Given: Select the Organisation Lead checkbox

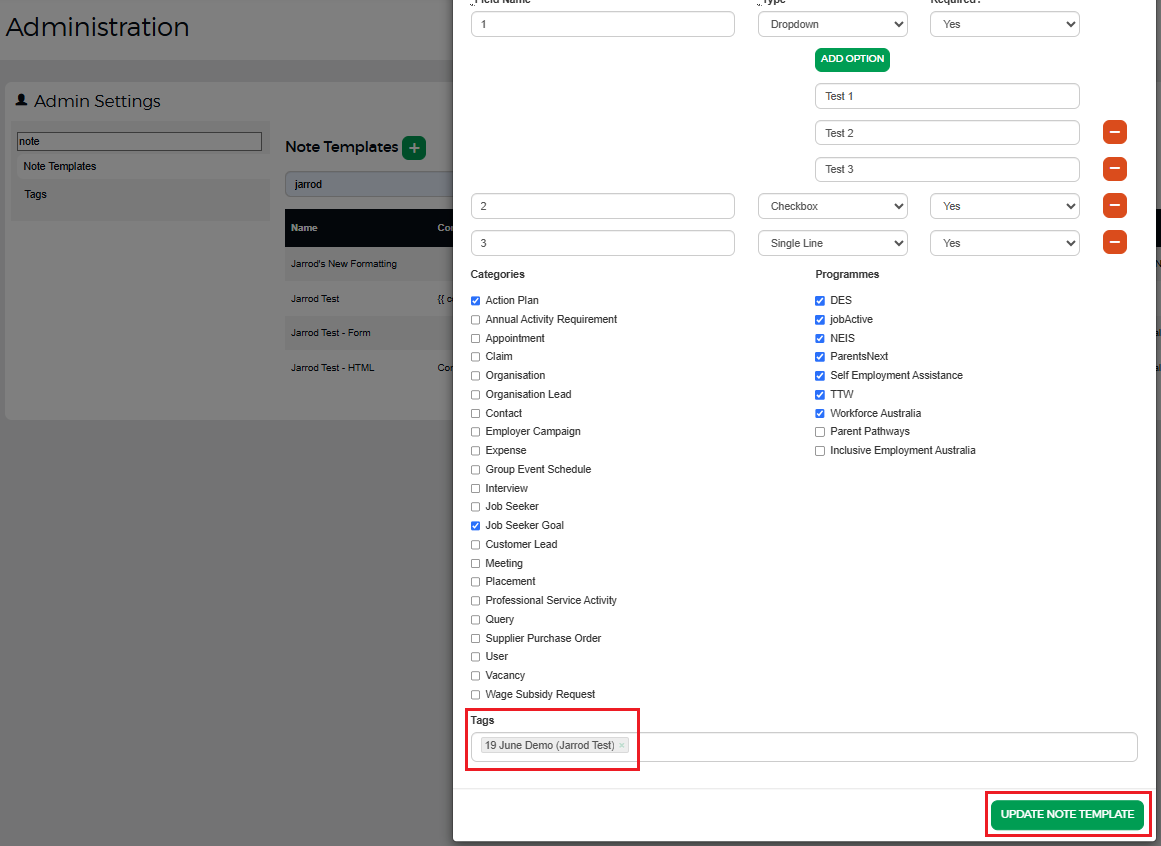Looking at the screenshot, I should click(x=475, y=395).
